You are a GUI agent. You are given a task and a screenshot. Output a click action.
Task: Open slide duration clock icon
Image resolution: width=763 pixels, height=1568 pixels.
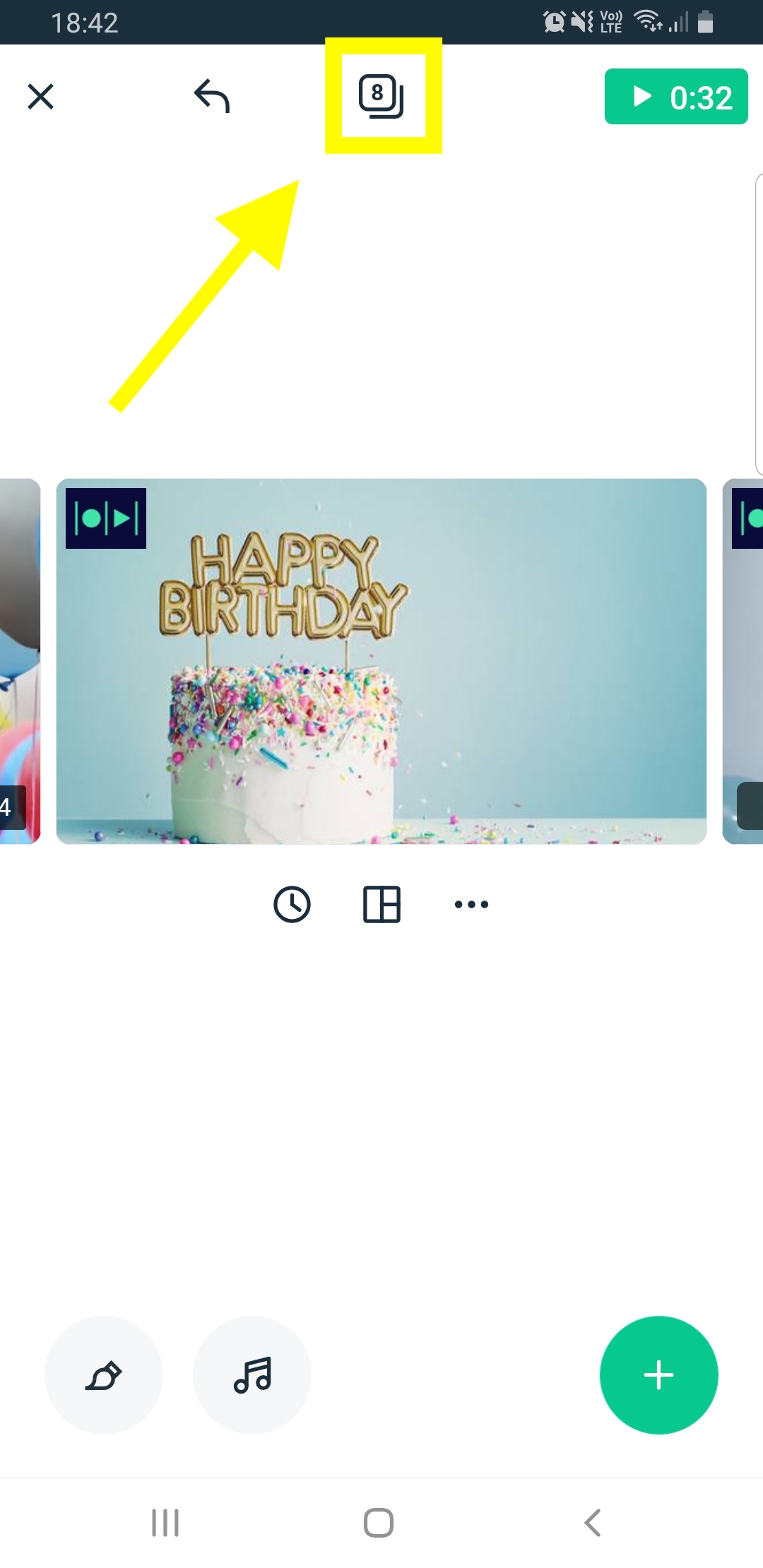[292, 904]
